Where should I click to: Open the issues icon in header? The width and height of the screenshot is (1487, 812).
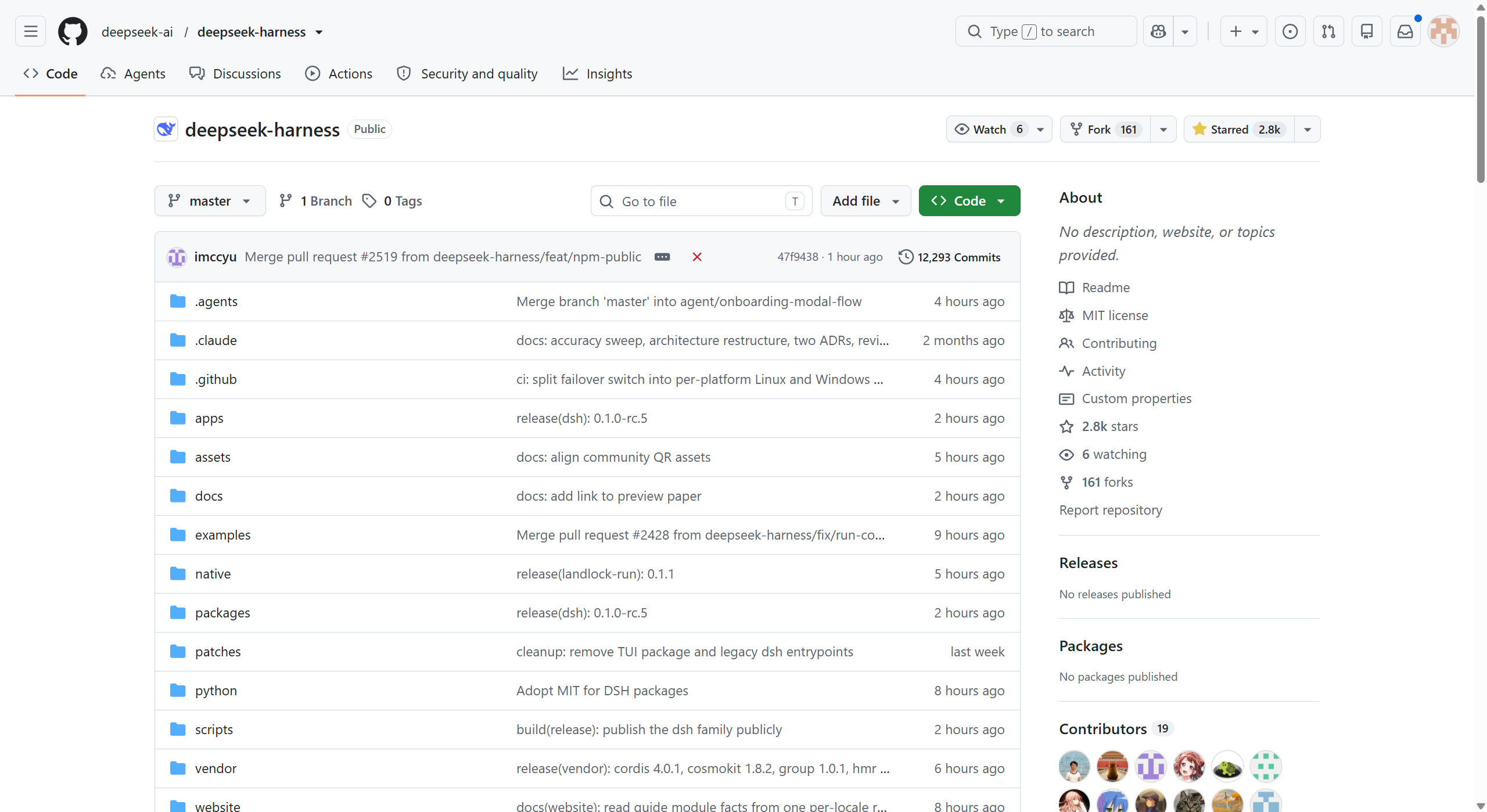tap(1290, 31)
